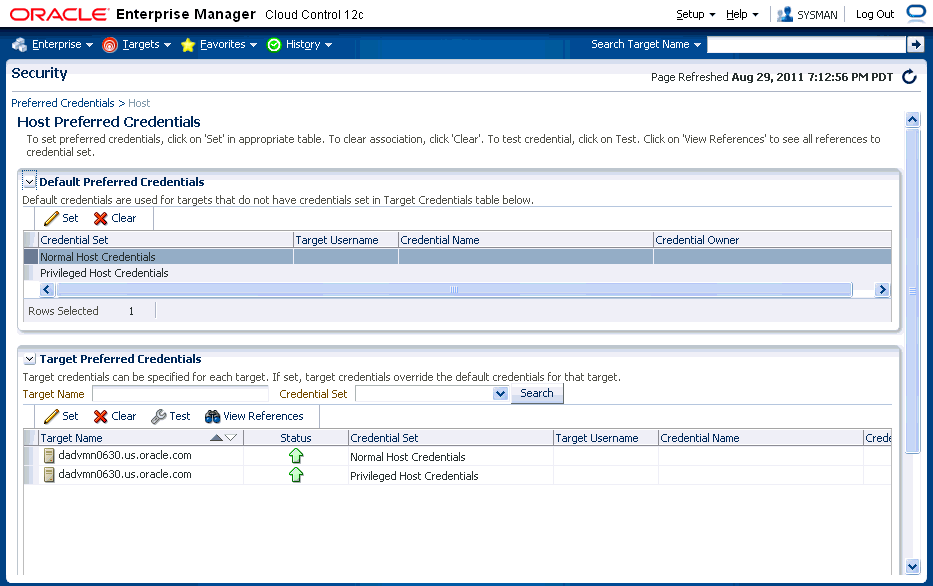Click up status arrow in Normal Host Credentials row
This screenshot has height=586, width=933.
(x=296, y=456)
